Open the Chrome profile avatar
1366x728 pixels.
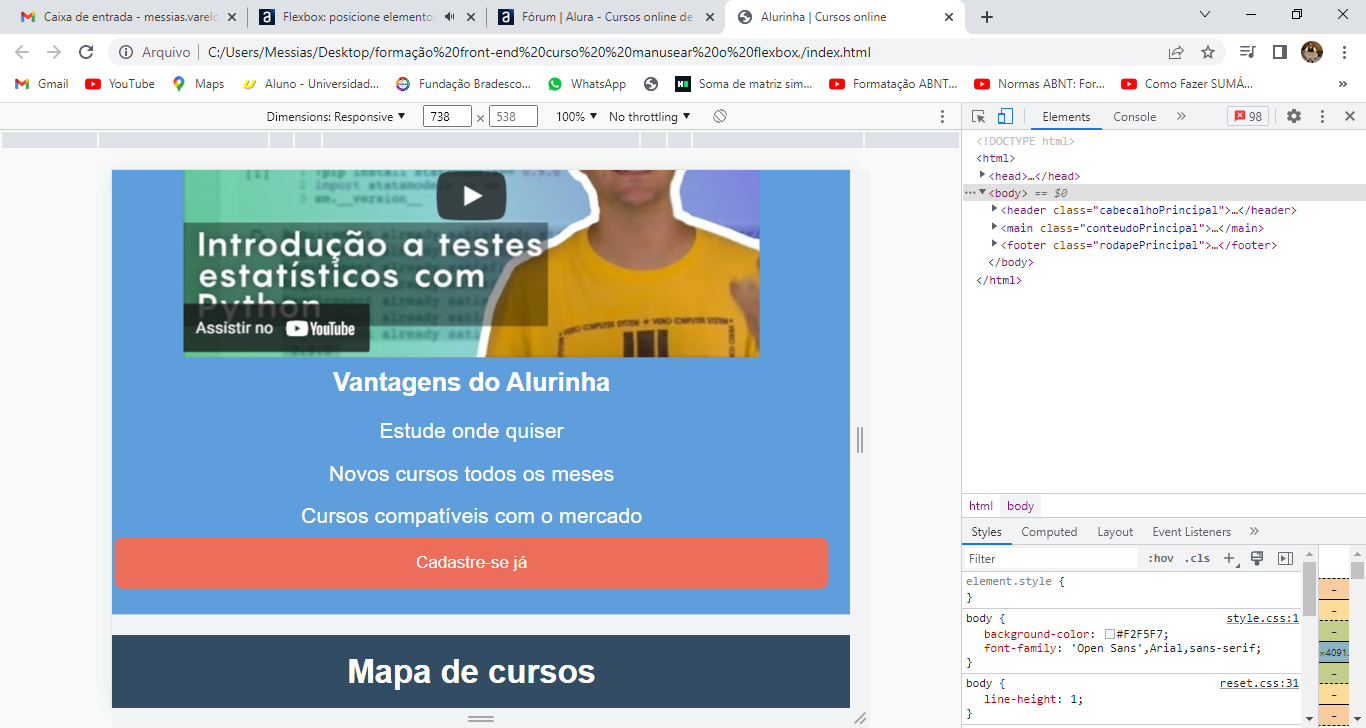[1312, 52]
